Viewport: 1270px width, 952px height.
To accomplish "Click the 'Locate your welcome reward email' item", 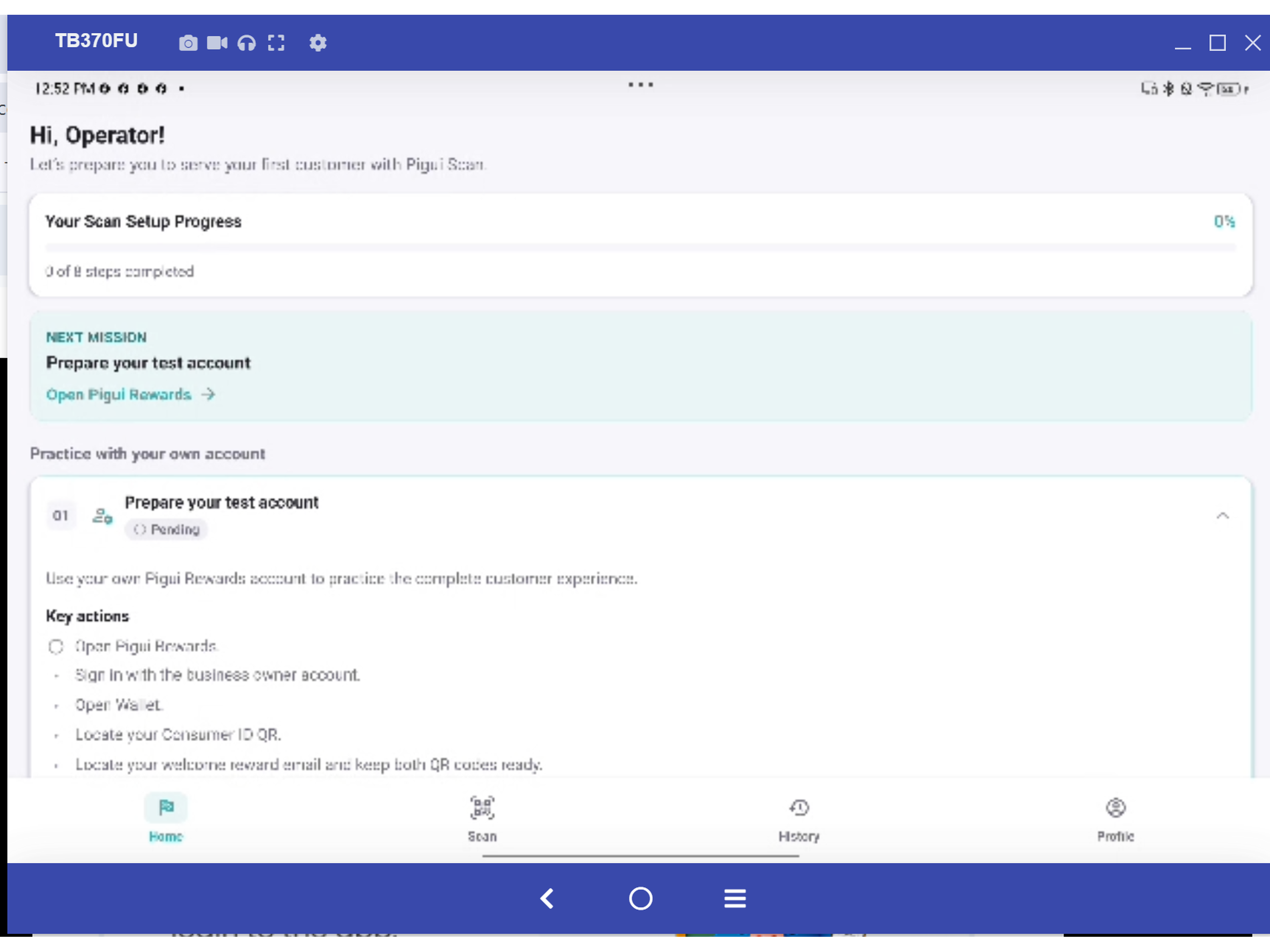I will [x=309, y=765].
